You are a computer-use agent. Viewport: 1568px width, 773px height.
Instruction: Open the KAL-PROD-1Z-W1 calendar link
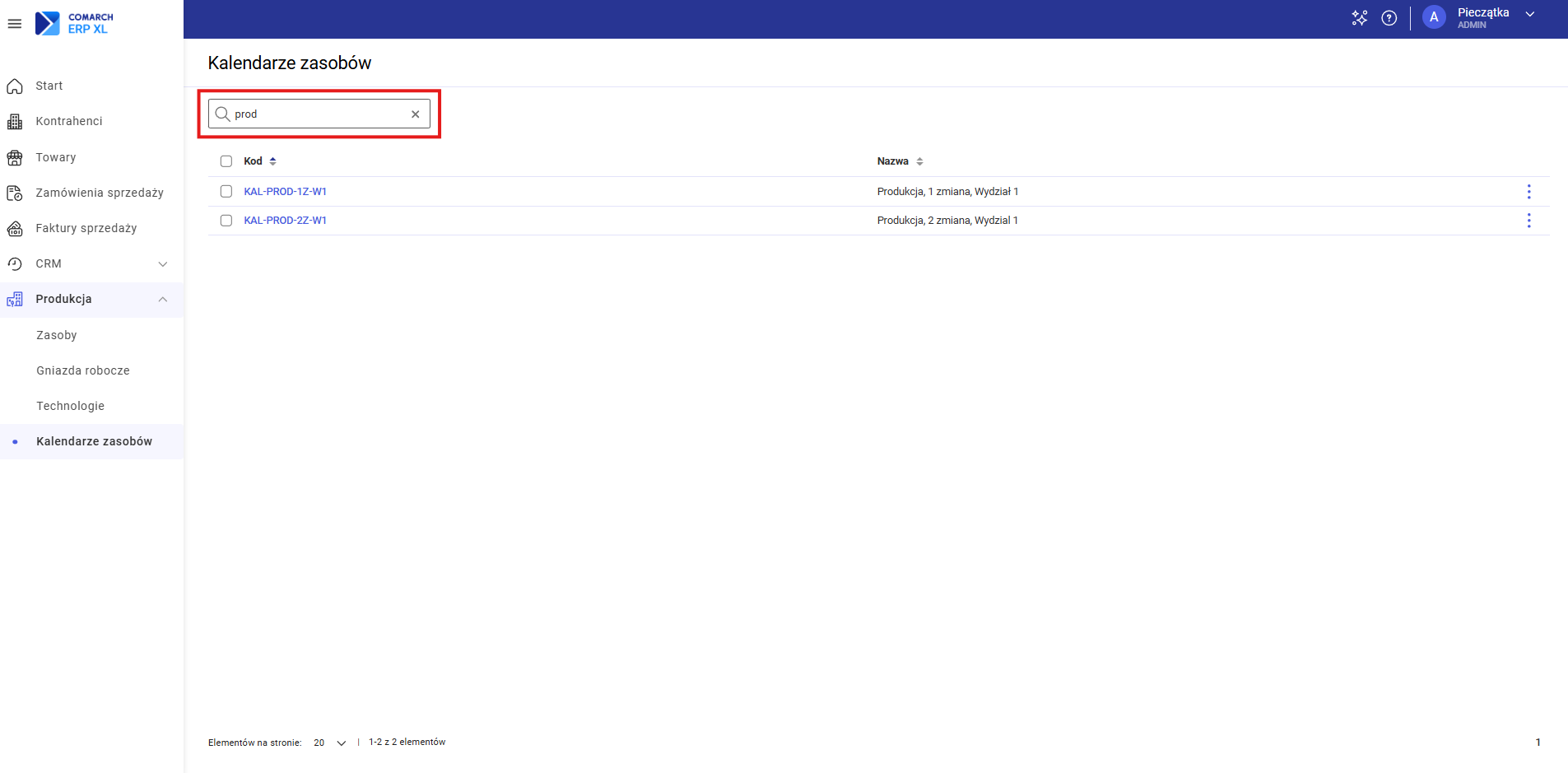(x=286, y=192)
